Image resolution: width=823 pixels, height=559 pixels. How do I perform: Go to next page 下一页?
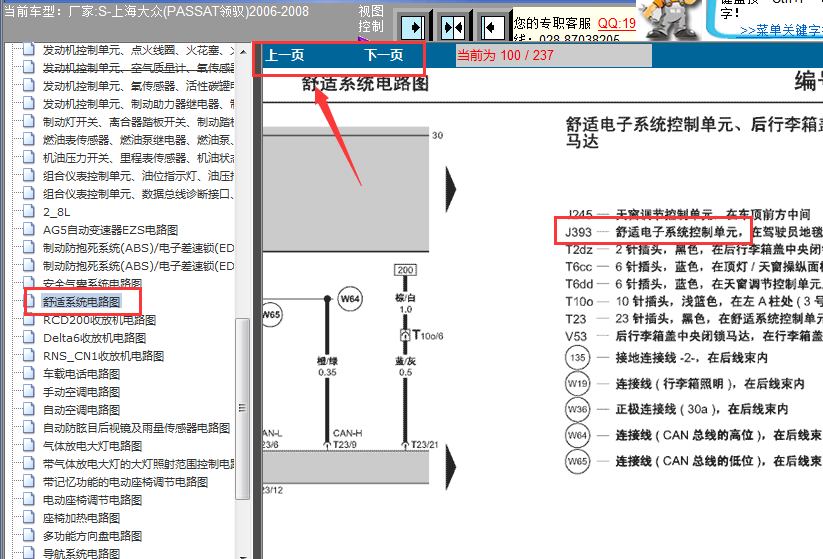[384, 55]
